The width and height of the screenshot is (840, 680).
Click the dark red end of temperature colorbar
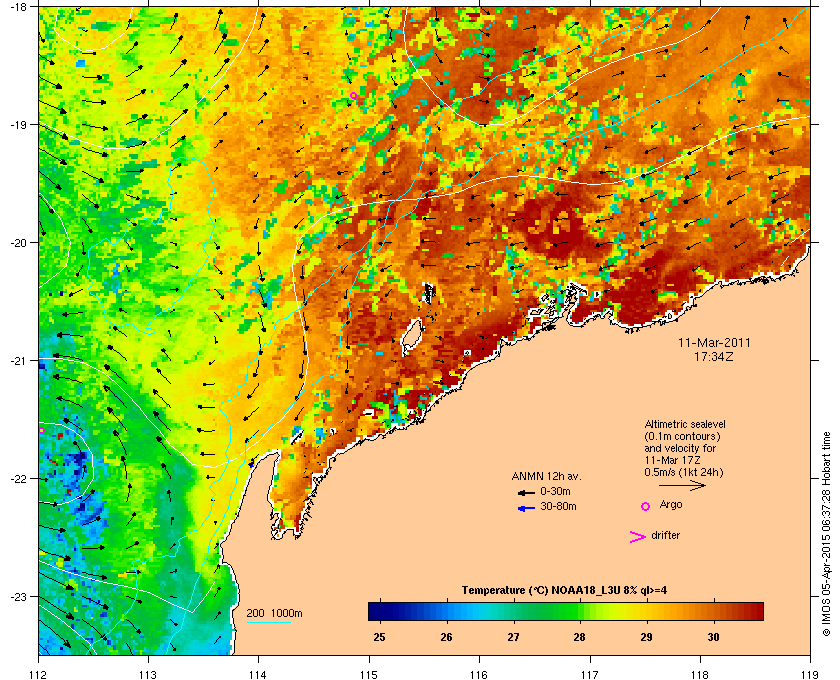(x=756, y=611)
